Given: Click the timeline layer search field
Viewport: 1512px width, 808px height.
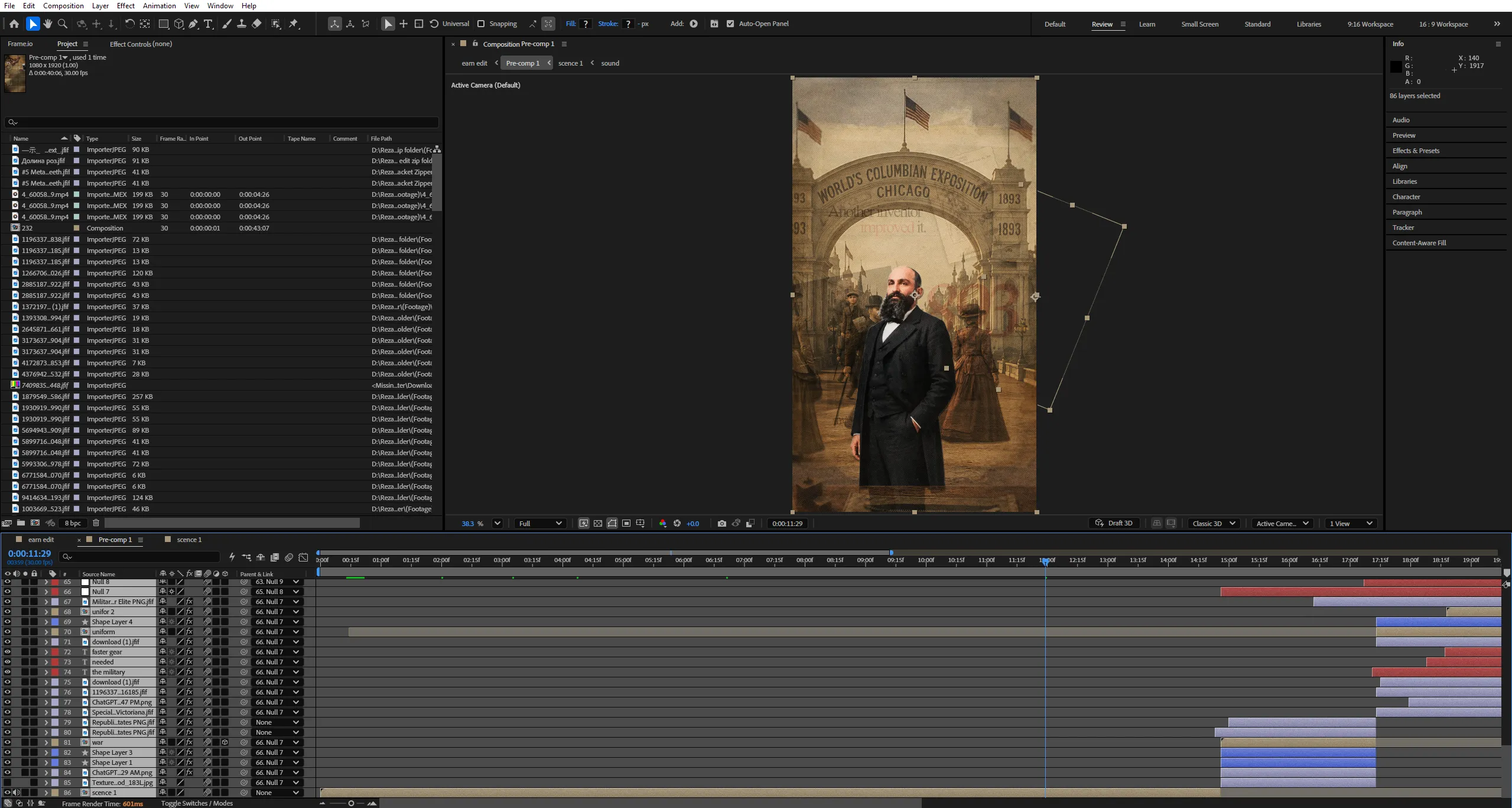Looking at the screenshot, I should coord(141,557).
